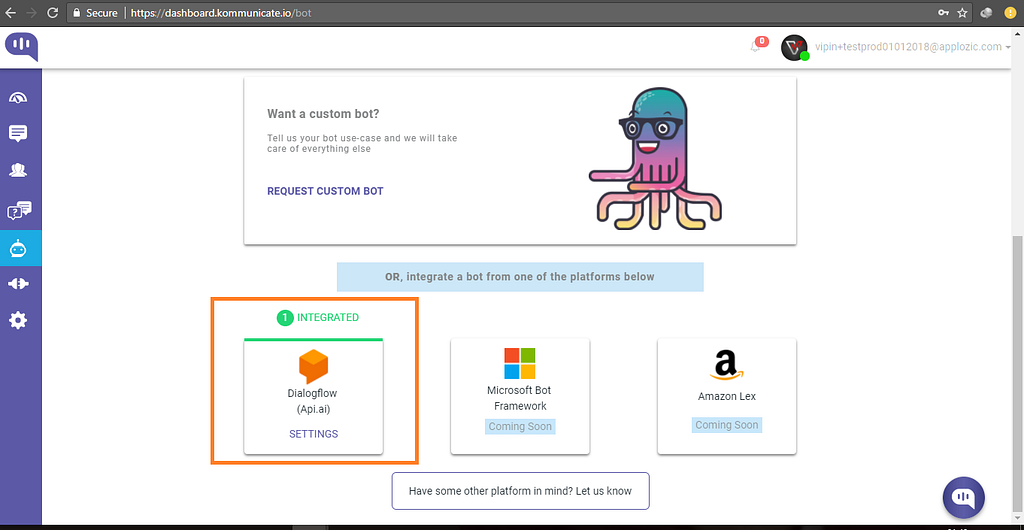Viewport: 1024px width, 530px height.
Task: Click the browser reload button
Action: (x=53, y=12)
